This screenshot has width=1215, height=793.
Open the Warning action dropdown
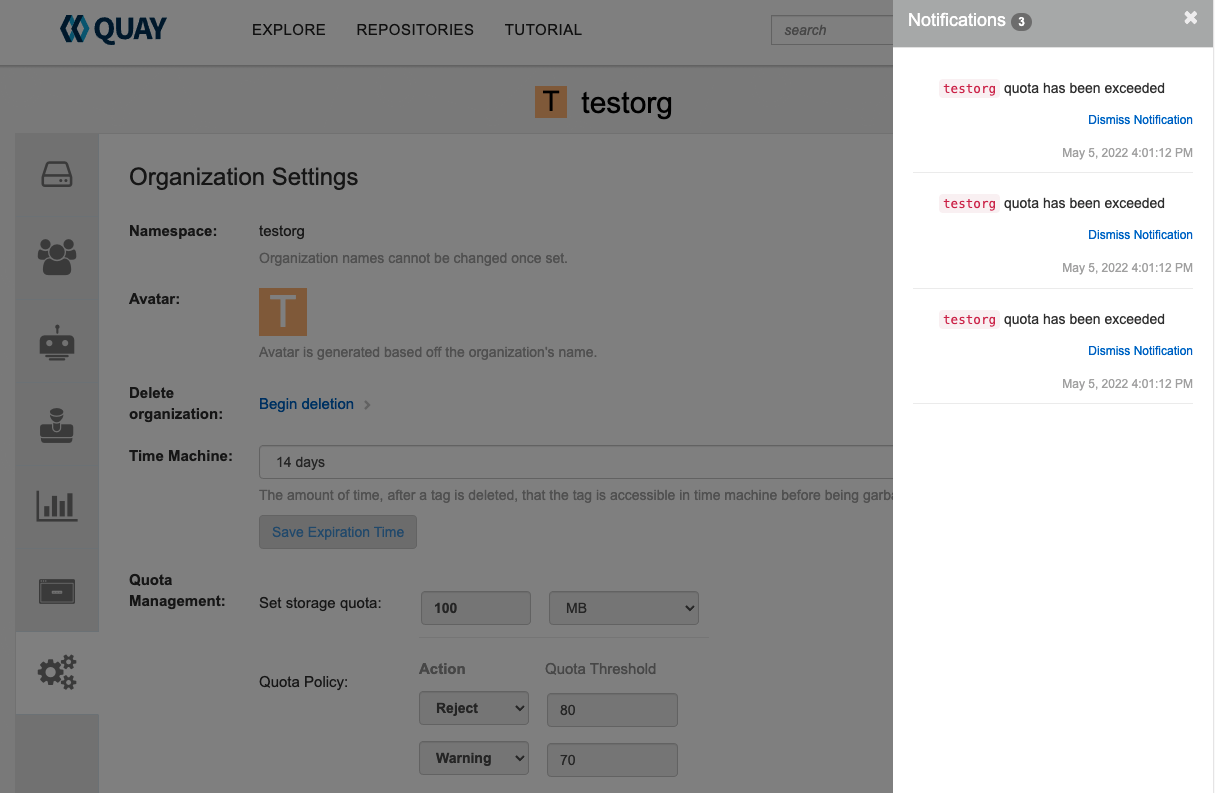(473, 758)
